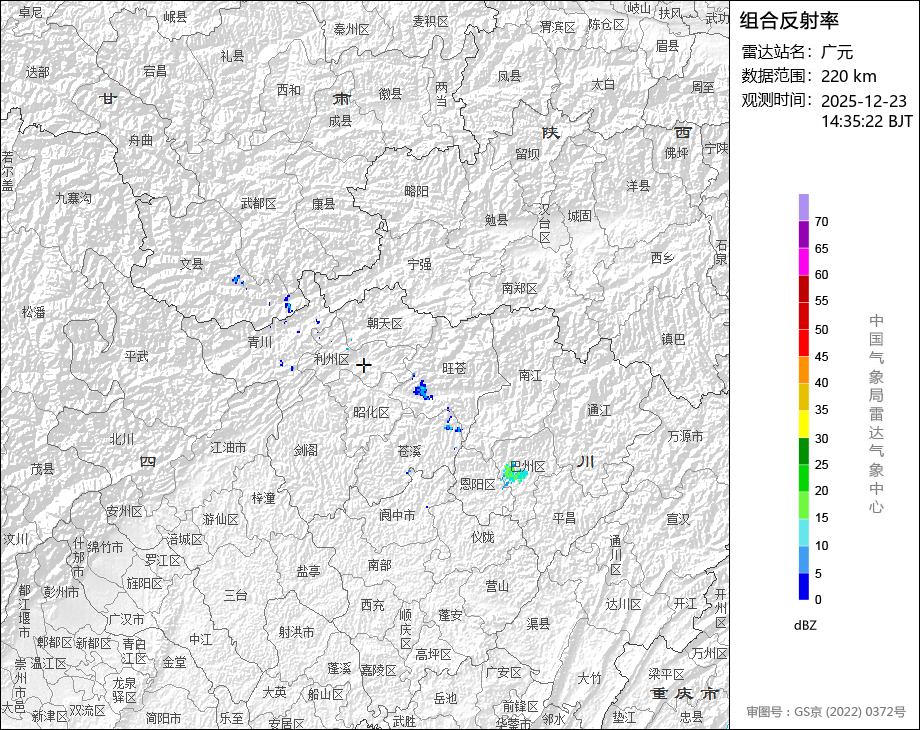Click the 阆中市 map label
The height and width of the screenshot is (730, 920).
(397, 515)
